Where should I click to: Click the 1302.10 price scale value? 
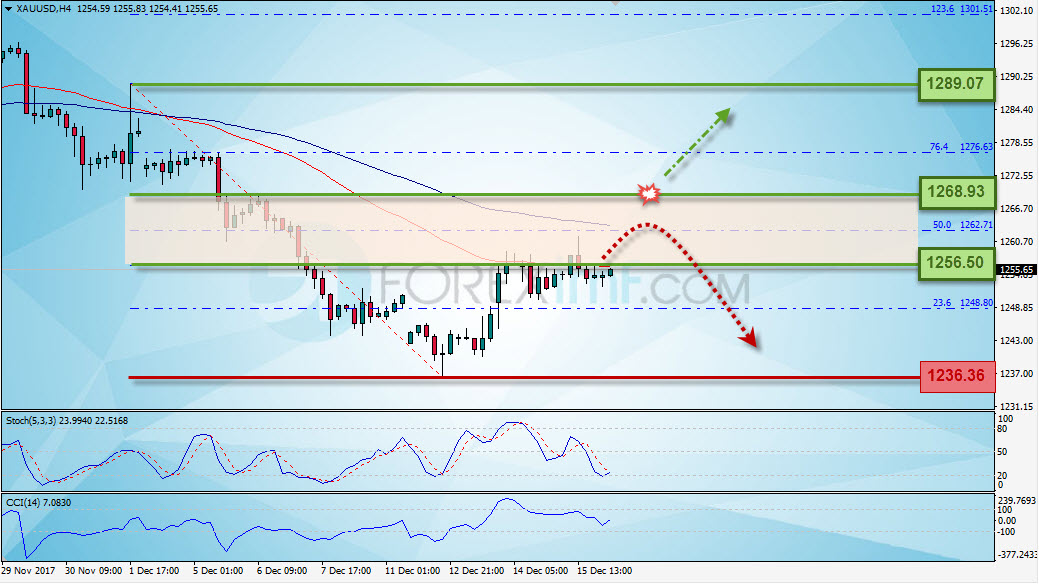click(1016, 11)
